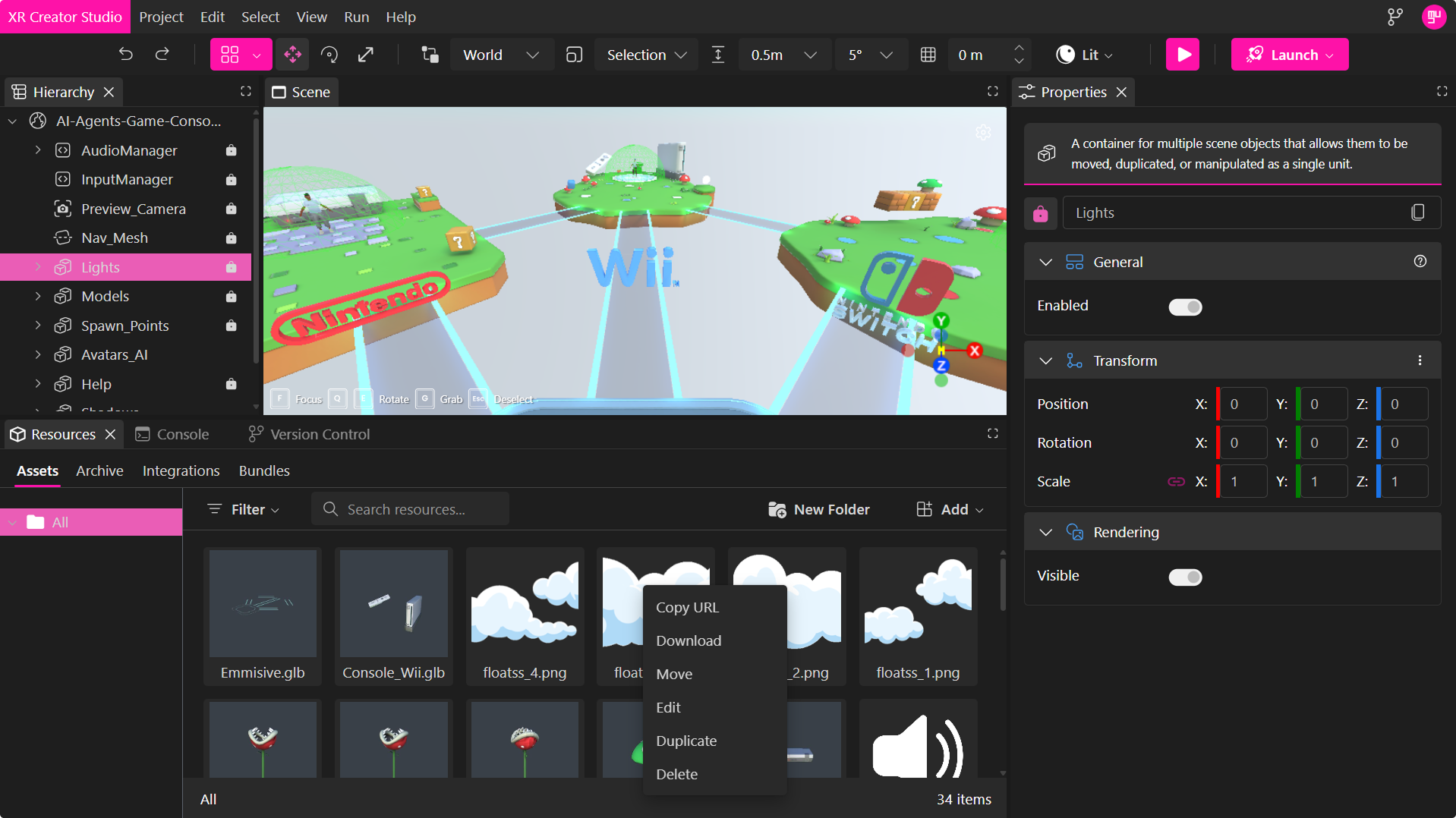Open the 5° rotation snap dropdown

point(870,55)
